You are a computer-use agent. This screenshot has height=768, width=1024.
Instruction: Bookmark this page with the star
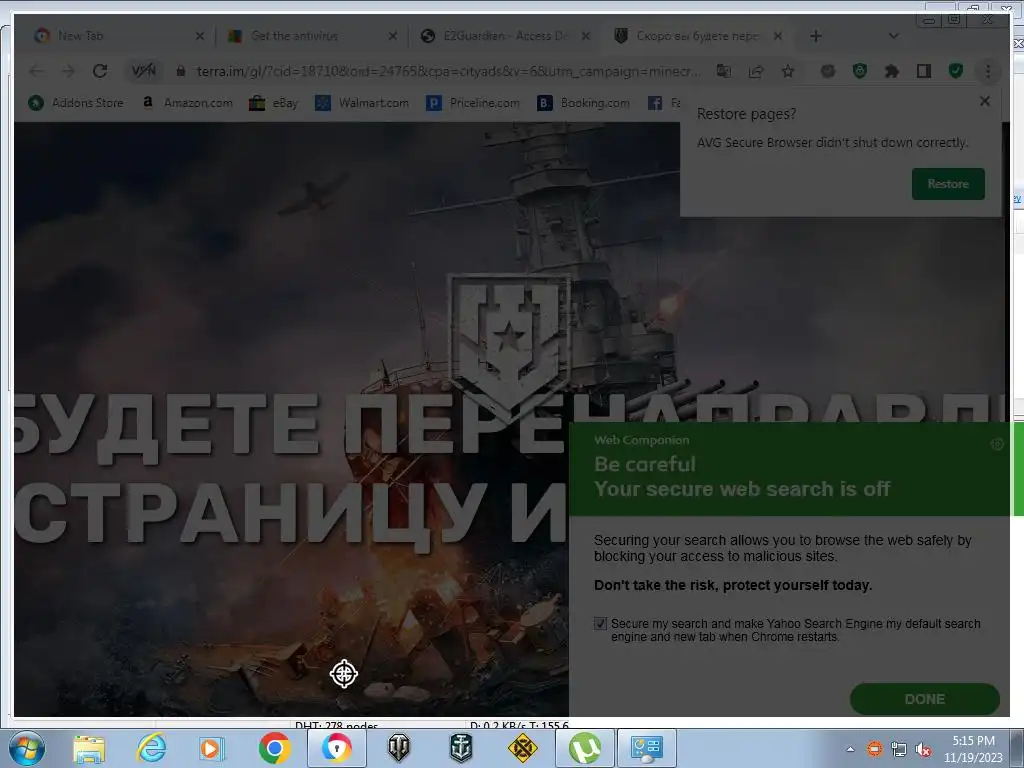[x=788, y=71]
